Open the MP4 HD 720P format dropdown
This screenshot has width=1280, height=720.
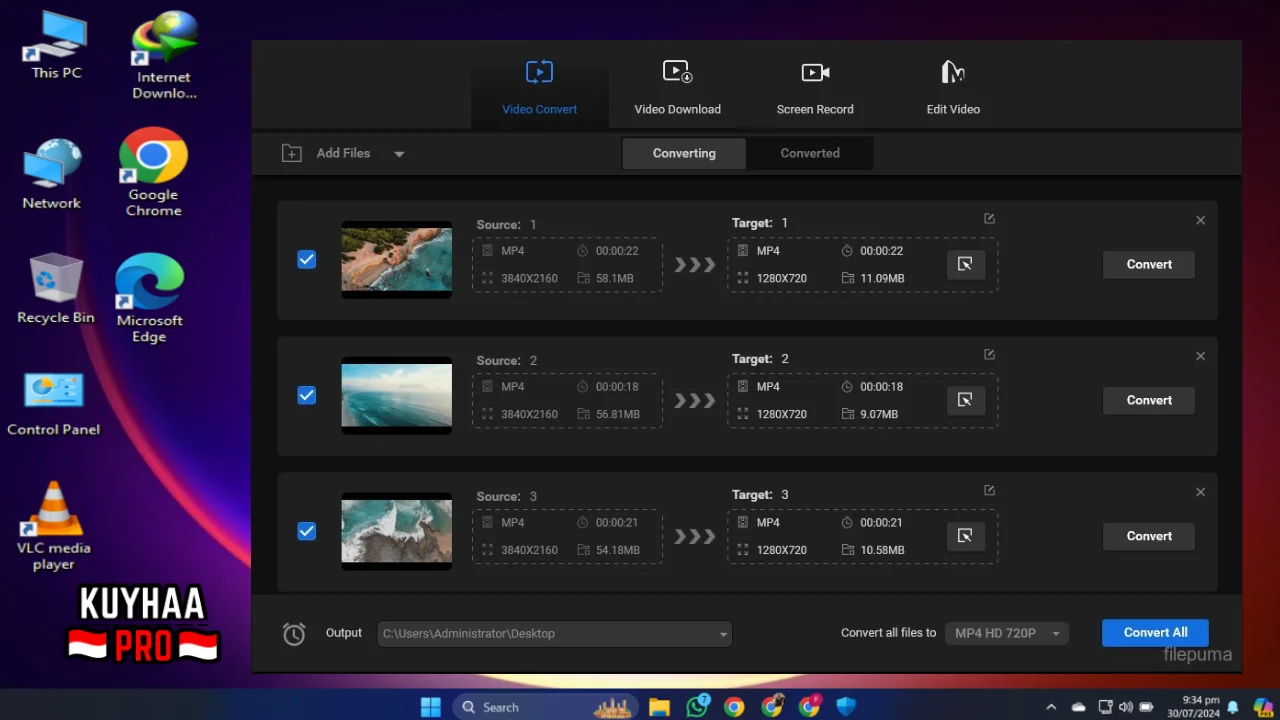point(1007,633)
